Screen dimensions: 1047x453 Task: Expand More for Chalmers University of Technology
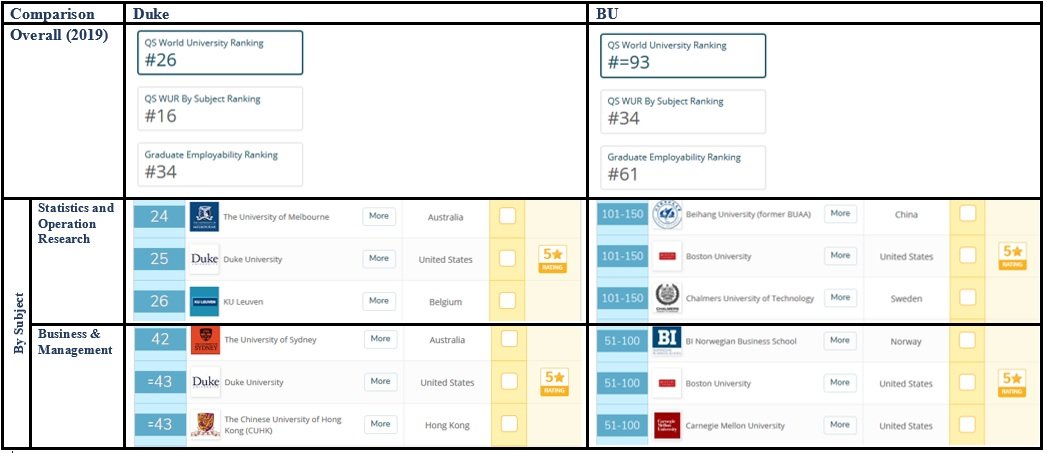click(x=840, y=297)
